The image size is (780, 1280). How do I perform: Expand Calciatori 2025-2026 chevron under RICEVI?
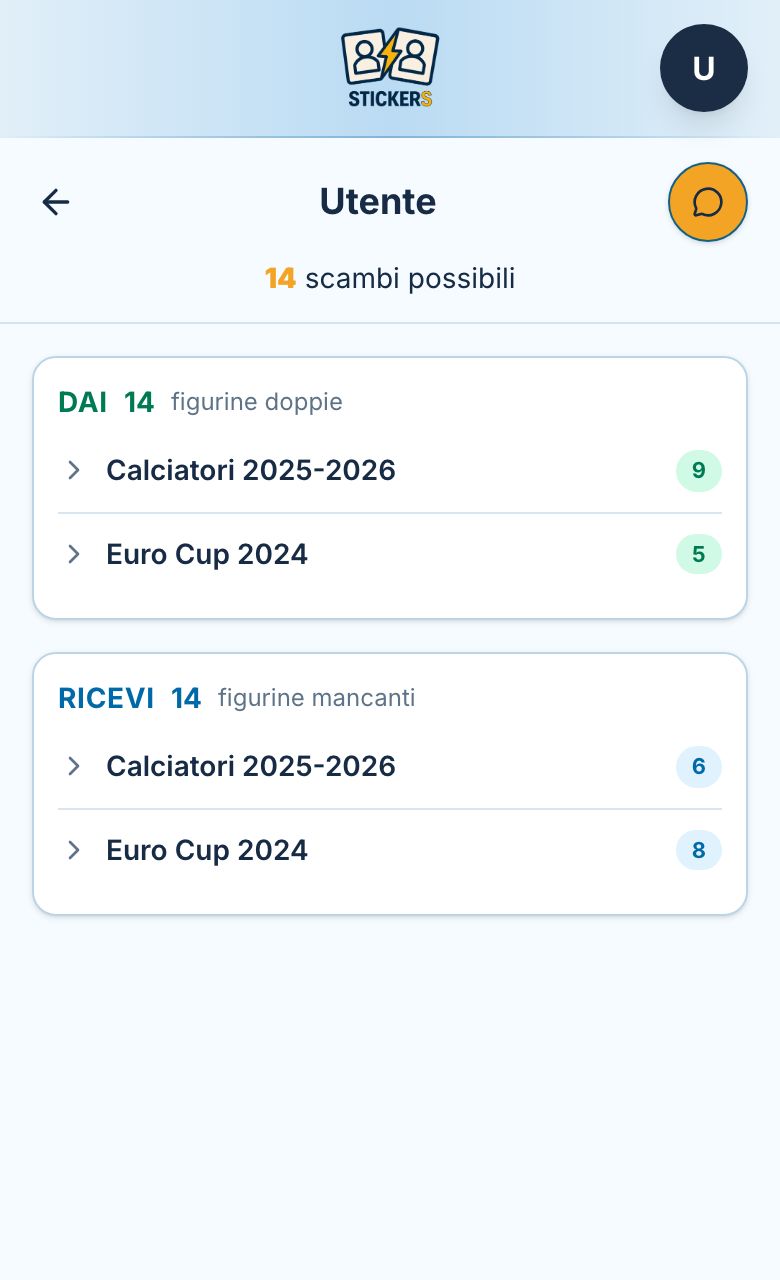pos(73,766)
